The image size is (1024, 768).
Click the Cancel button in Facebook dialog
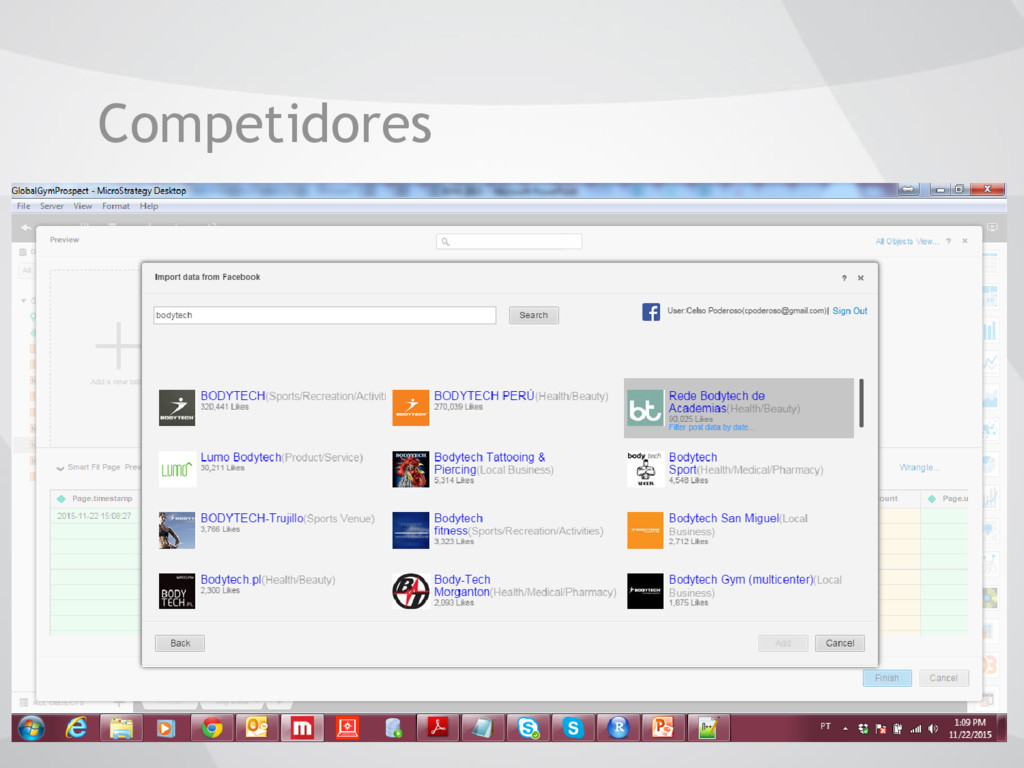[839, 643]
